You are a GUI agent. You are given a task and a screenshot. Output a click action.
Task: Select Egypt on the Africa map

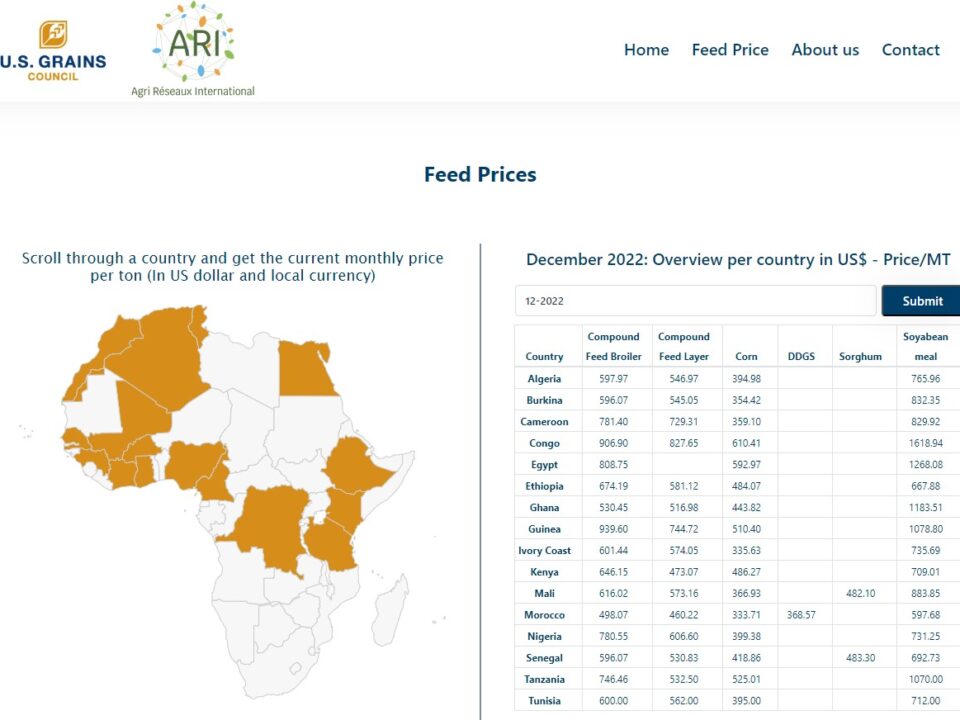pyautogui.click(x=305, y=369)
